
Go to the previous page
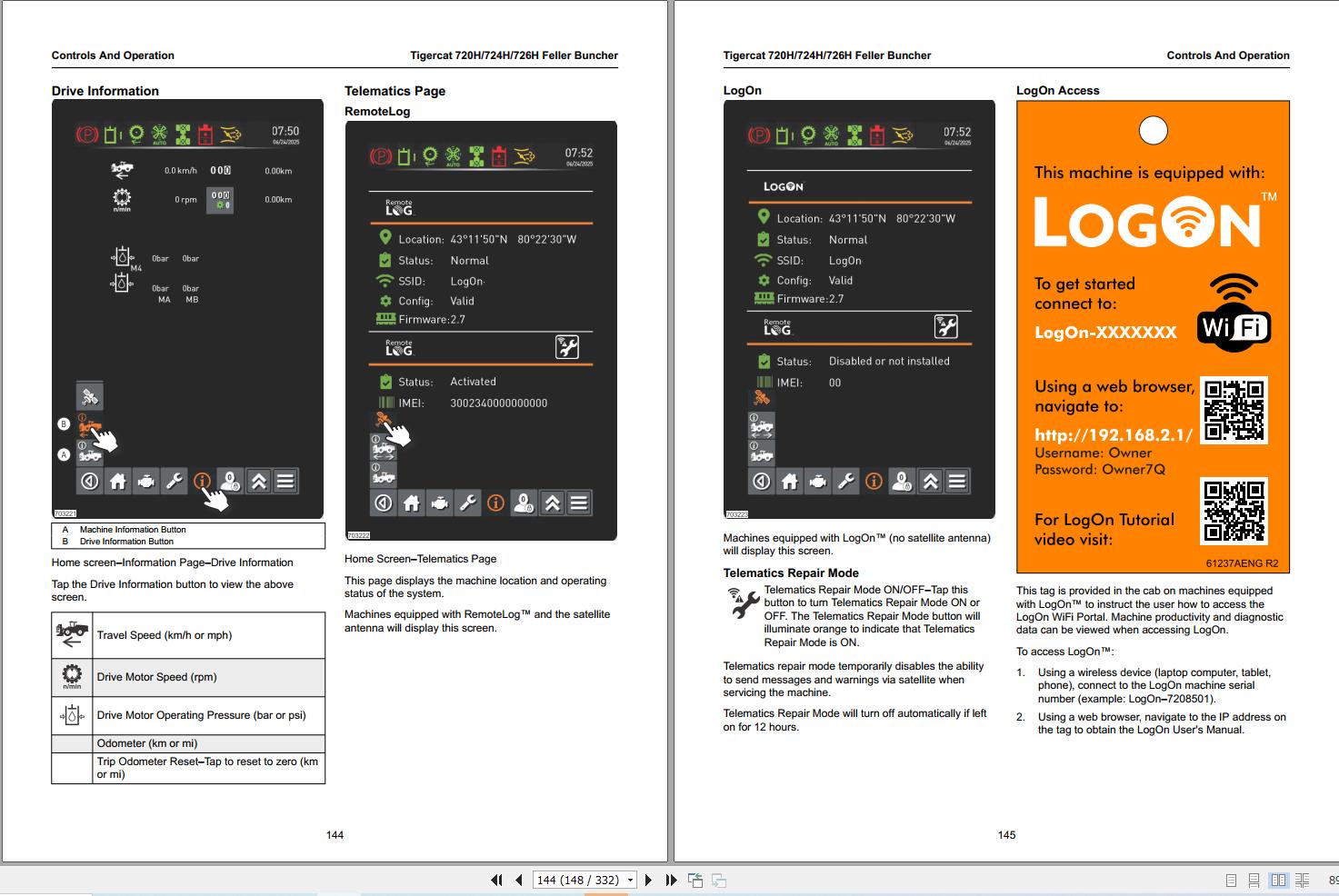(x=519, y=880)
